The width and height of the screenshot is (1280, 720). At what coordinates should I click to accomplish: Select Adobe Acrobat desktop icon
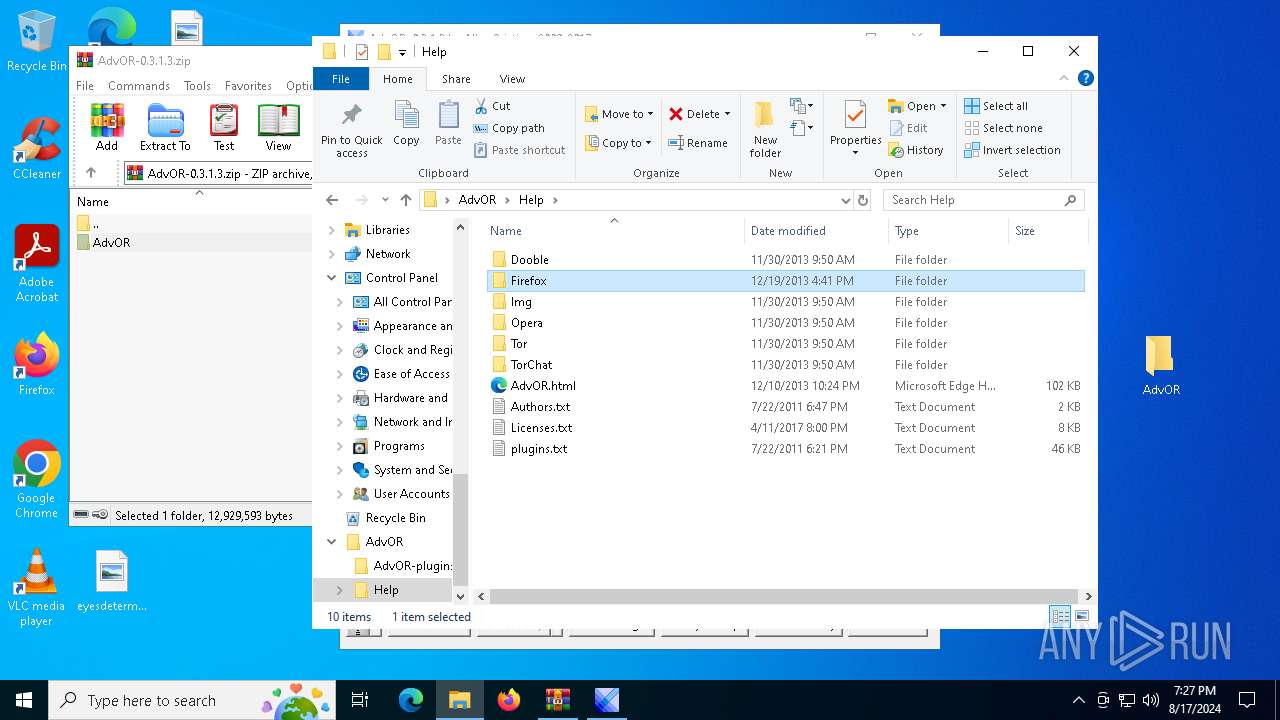36,263
